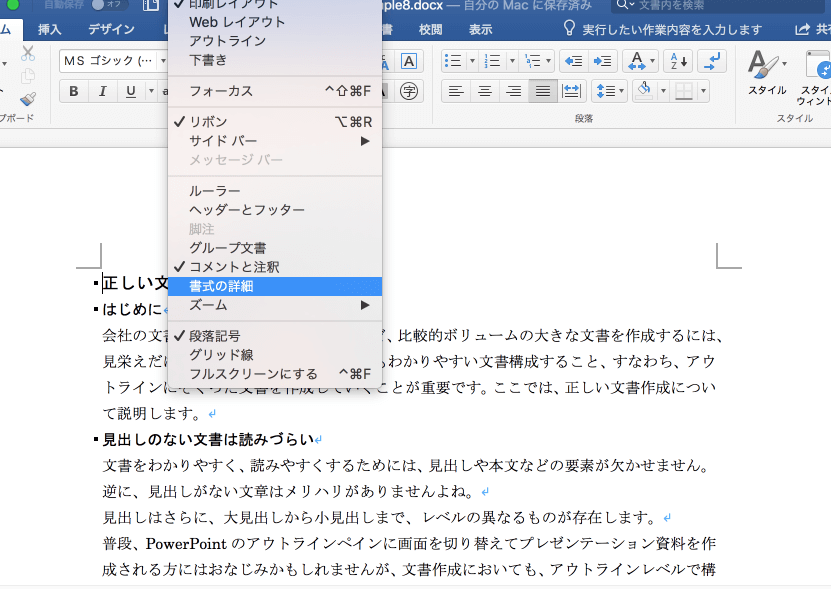Expand the borders dropdown arrow

click(703, 91)
